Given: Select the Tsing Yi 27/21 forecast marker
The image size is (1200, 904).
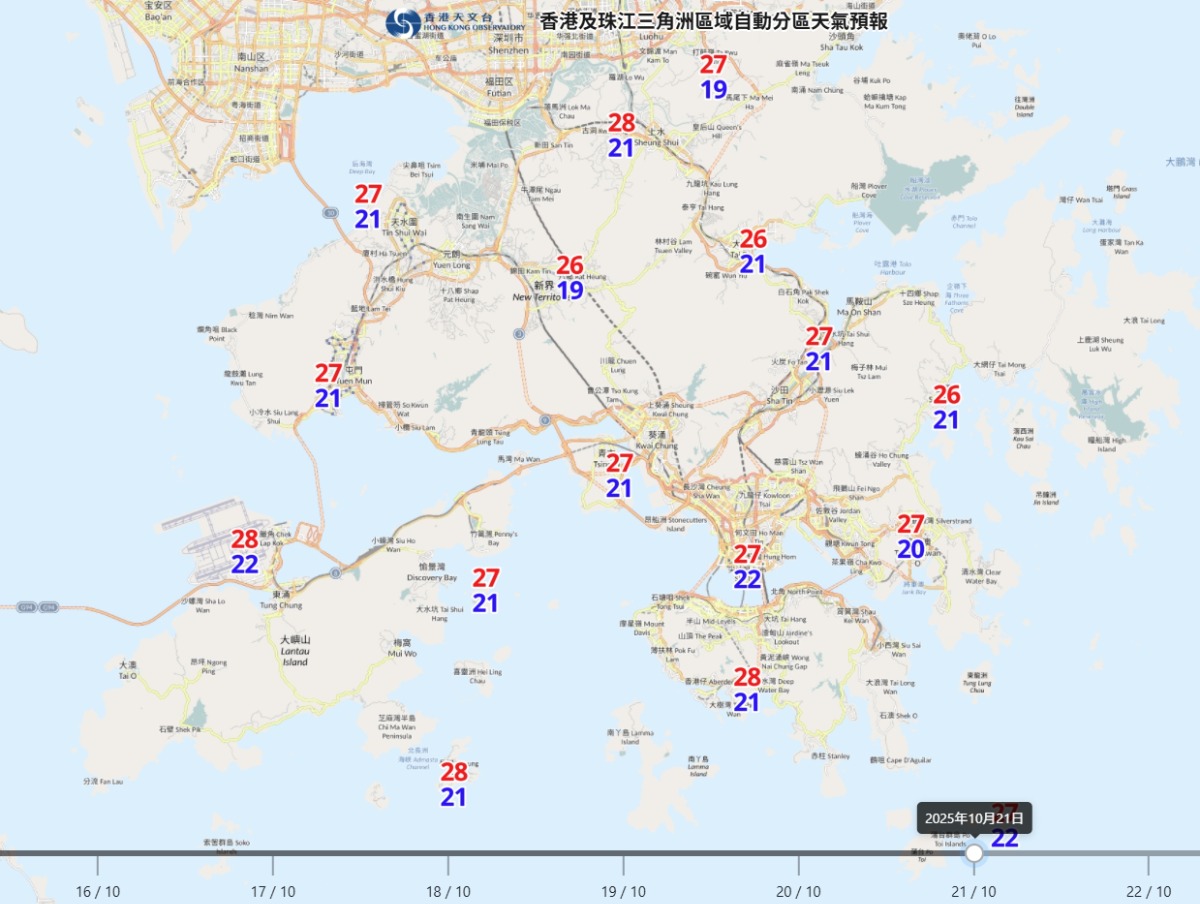Looking at the screenshot, I should point(620,475).
